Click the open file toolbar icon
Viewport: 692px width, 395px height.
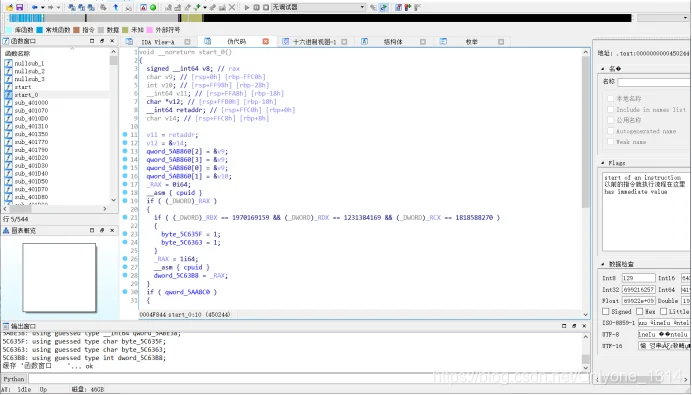(10, 8)
